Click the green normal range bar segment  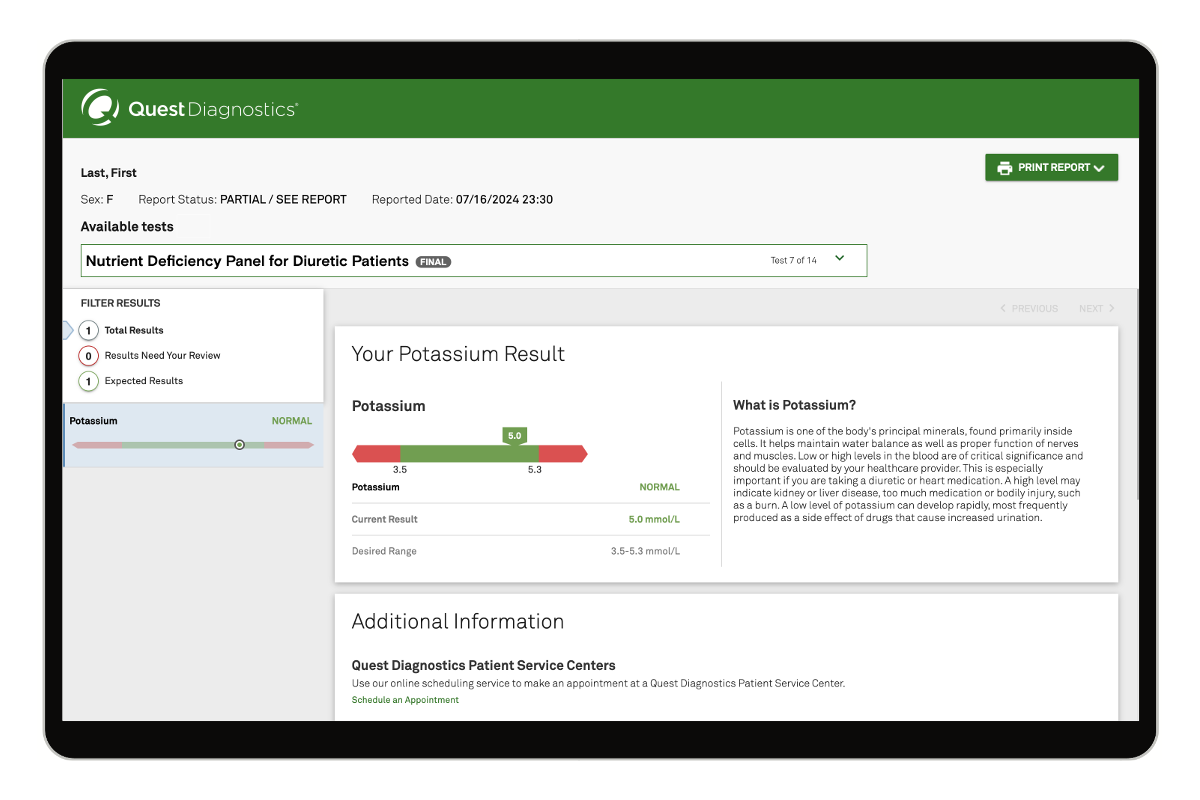click(x=469, y=454)
